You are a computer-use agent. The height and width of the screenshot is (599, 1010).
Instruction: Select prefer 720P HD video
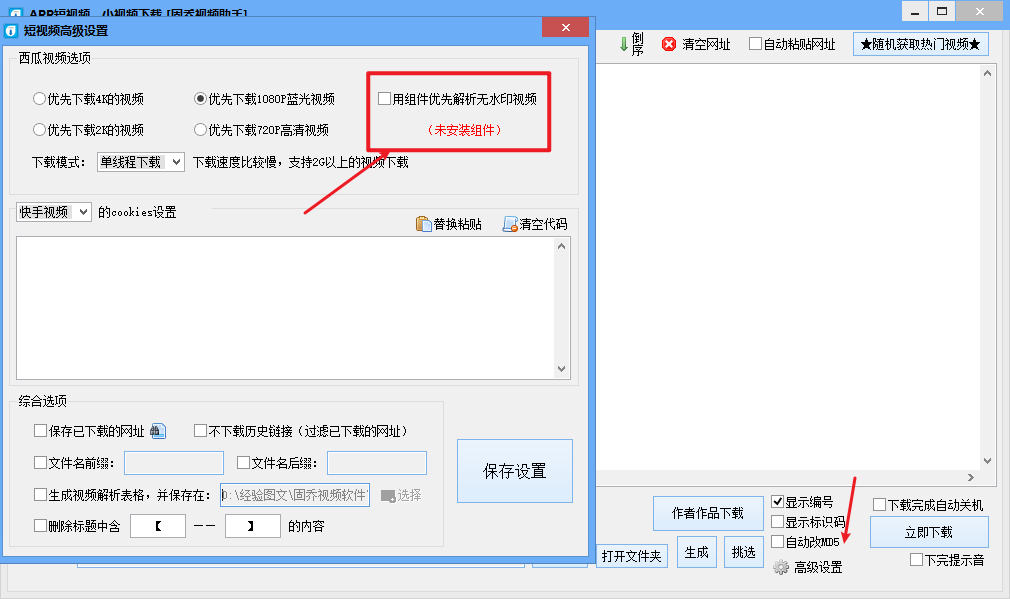tap(200, 129)
